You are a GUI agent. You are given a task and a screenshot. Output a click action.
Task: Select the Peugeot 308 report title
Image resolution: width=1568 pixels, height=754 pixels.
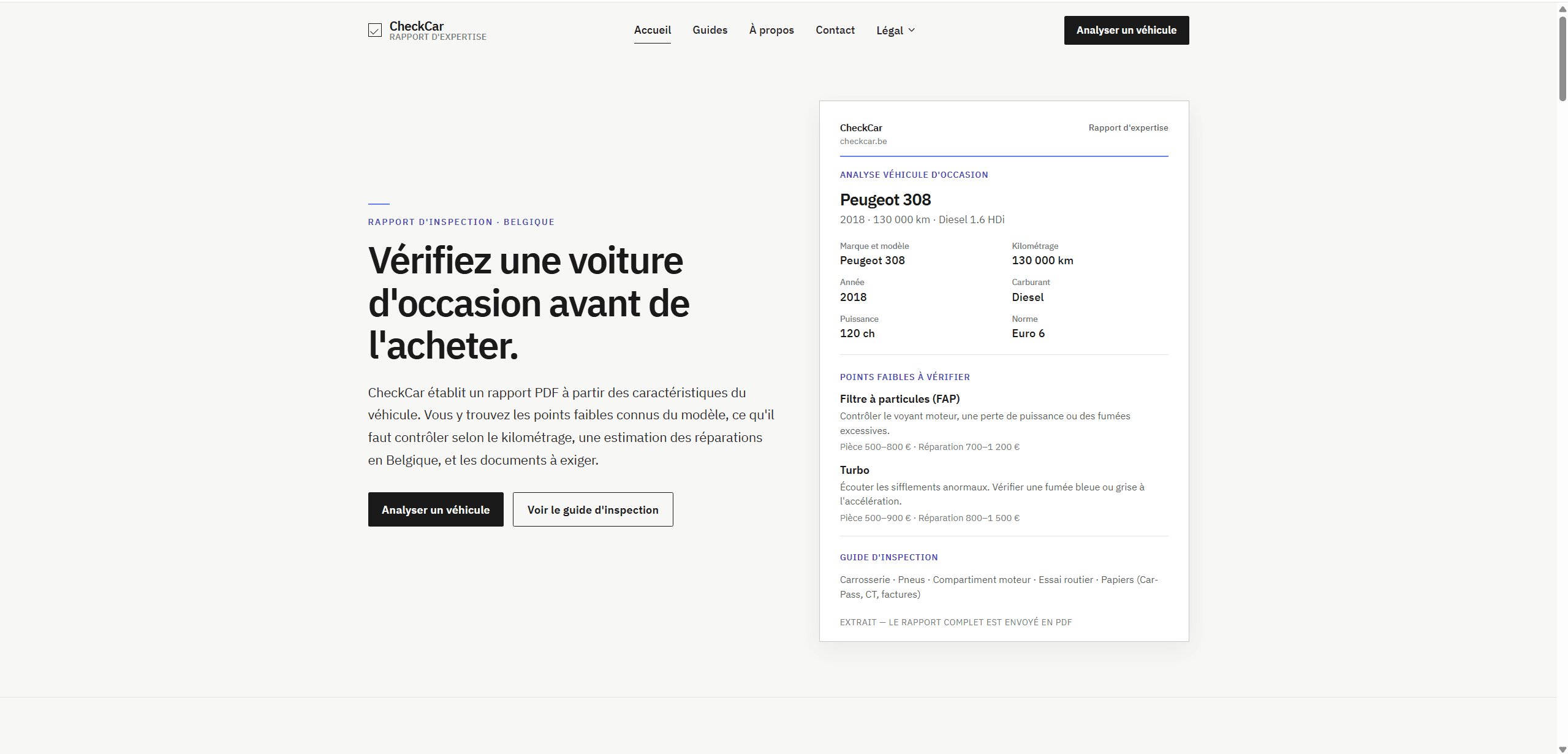click(x=885, y=200)
